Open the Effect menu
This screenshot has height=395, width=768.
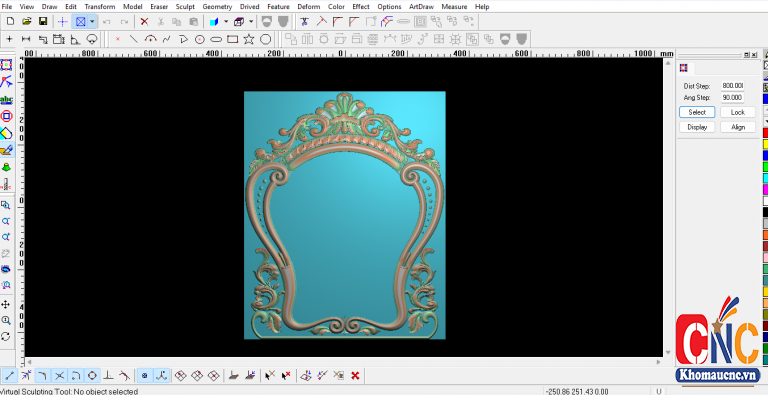(x=361, y=7)
